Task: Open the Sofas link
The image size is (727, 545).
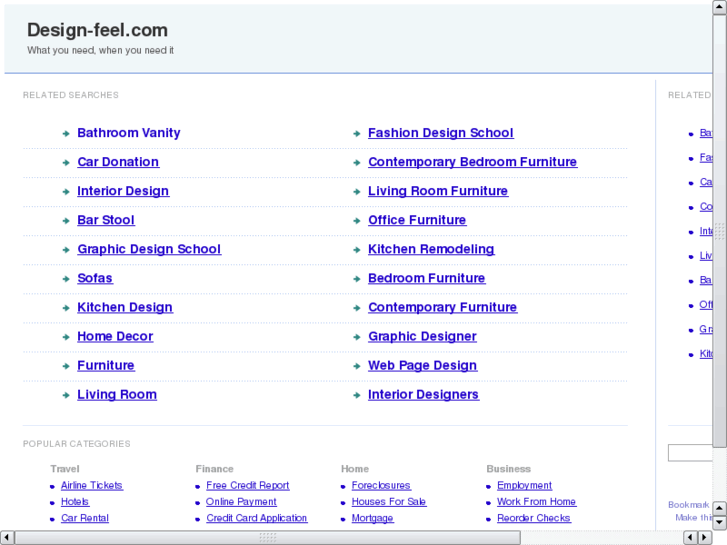Action: (x=95, y=278)
